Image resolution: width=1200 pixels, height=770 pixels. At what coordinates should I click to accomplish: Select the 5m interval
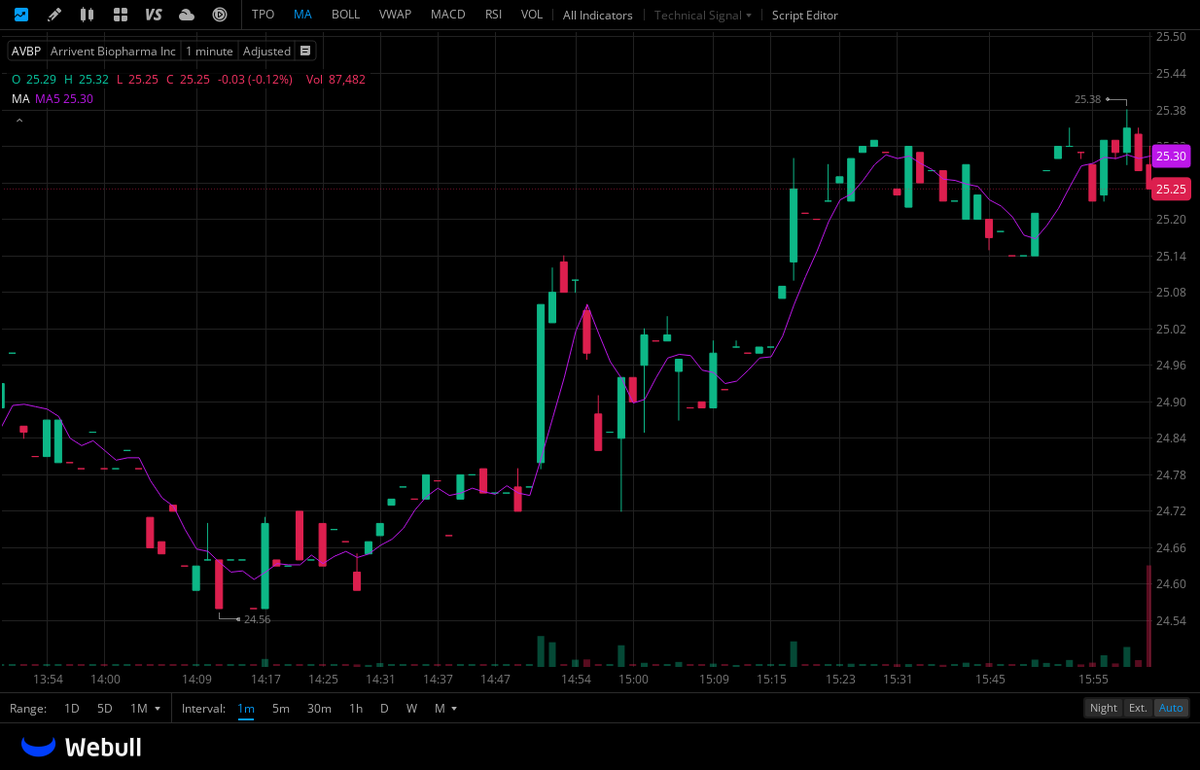pos(281,708)
